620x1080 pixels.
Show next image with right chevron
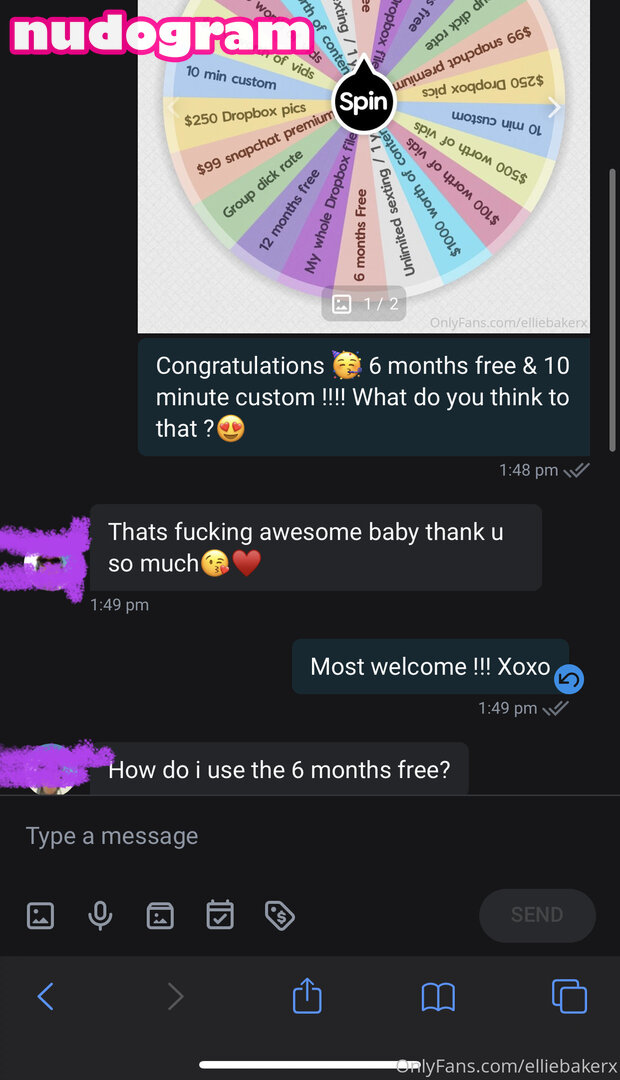[555, 107]
